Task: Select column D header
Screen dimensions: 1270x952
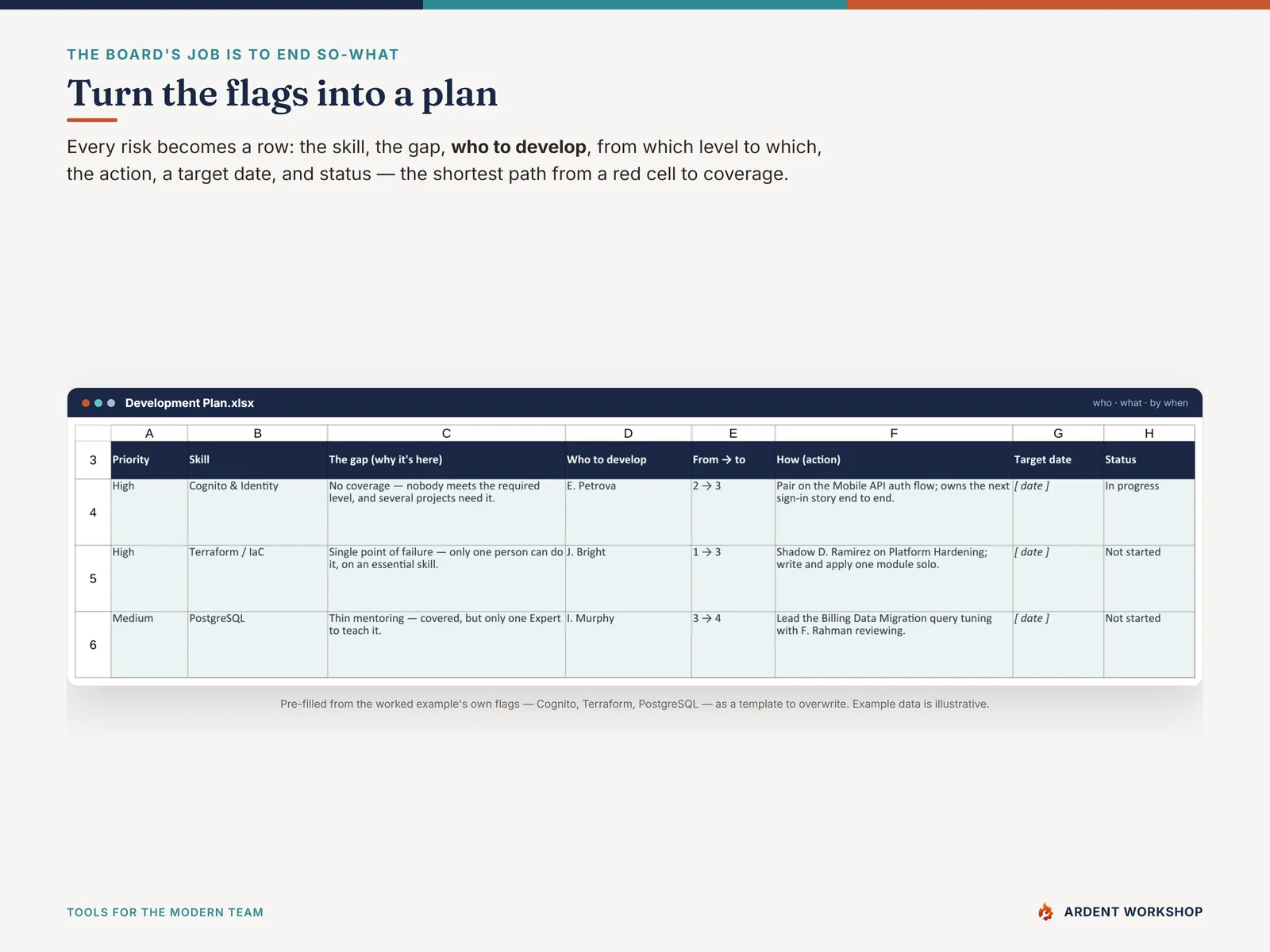Action: click(x=628, y=433)
